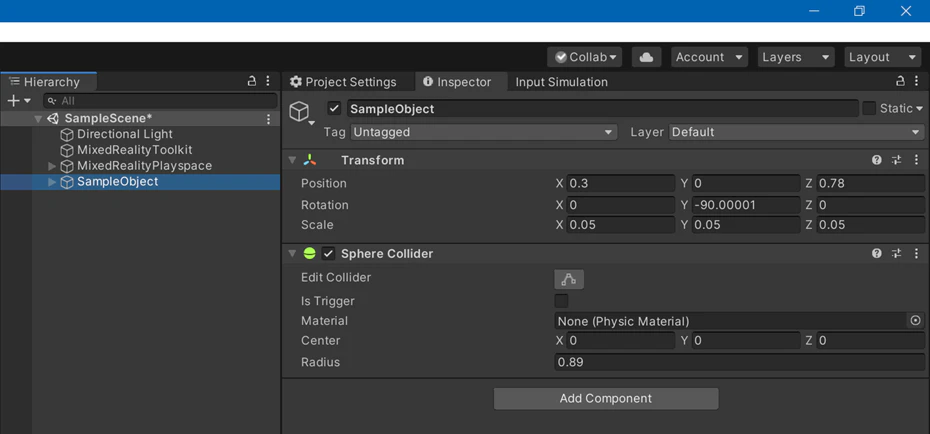Image resolution: width=930 pixels, height=434 pixels.
Task: Click the Transform component icon
Action: 310,160
